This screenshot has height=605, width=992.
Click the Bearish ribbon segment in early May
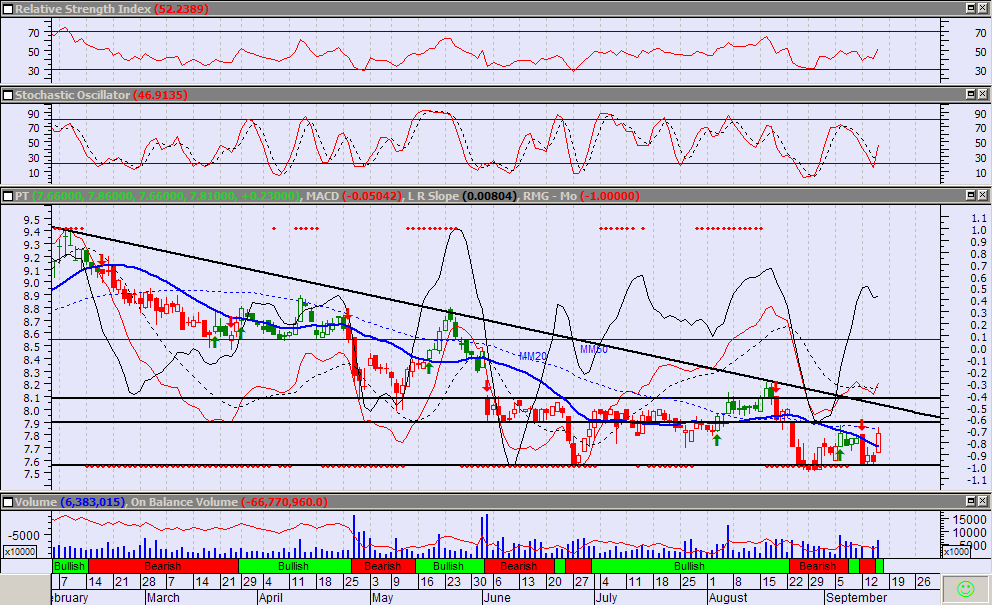tap(383, 566)
